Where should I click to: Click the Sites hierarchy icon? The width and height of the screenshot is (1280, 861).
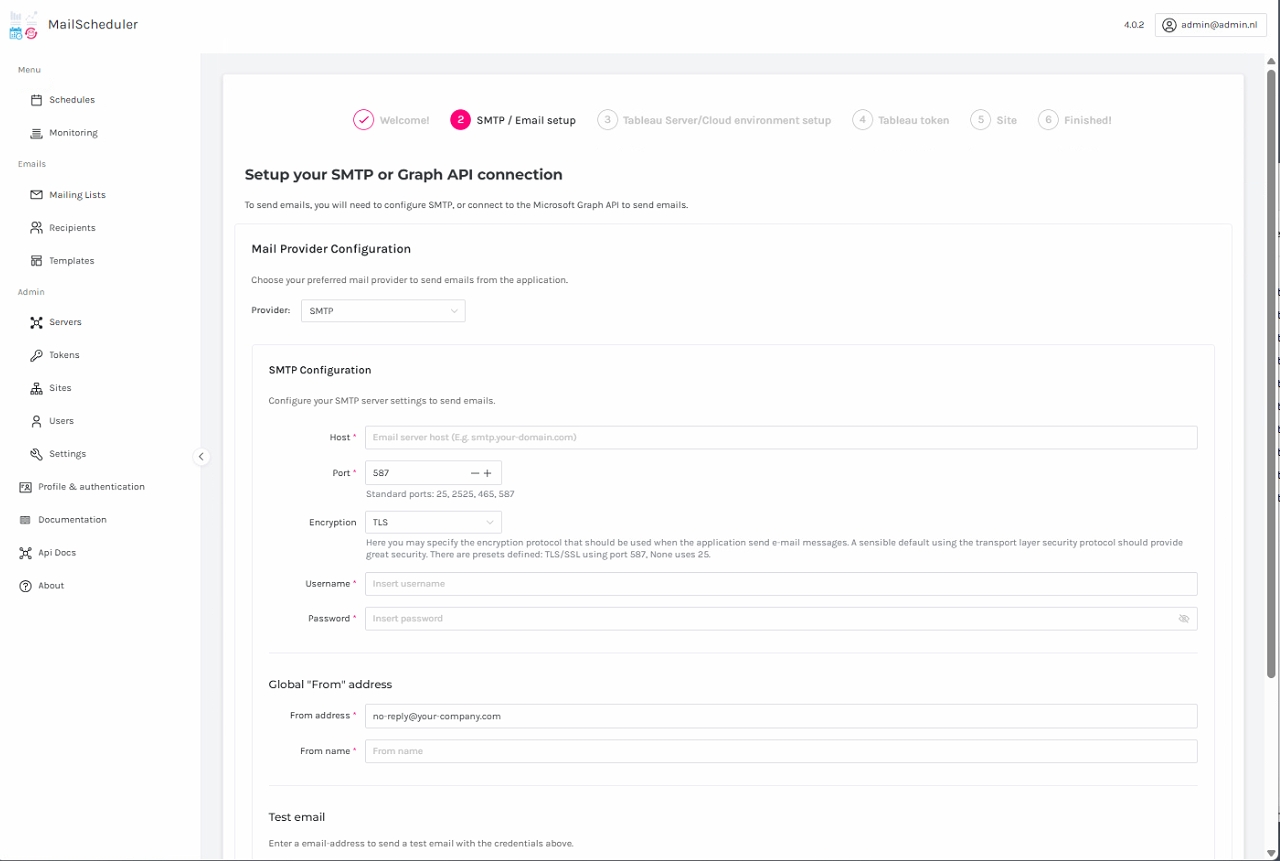pos(37,388)
